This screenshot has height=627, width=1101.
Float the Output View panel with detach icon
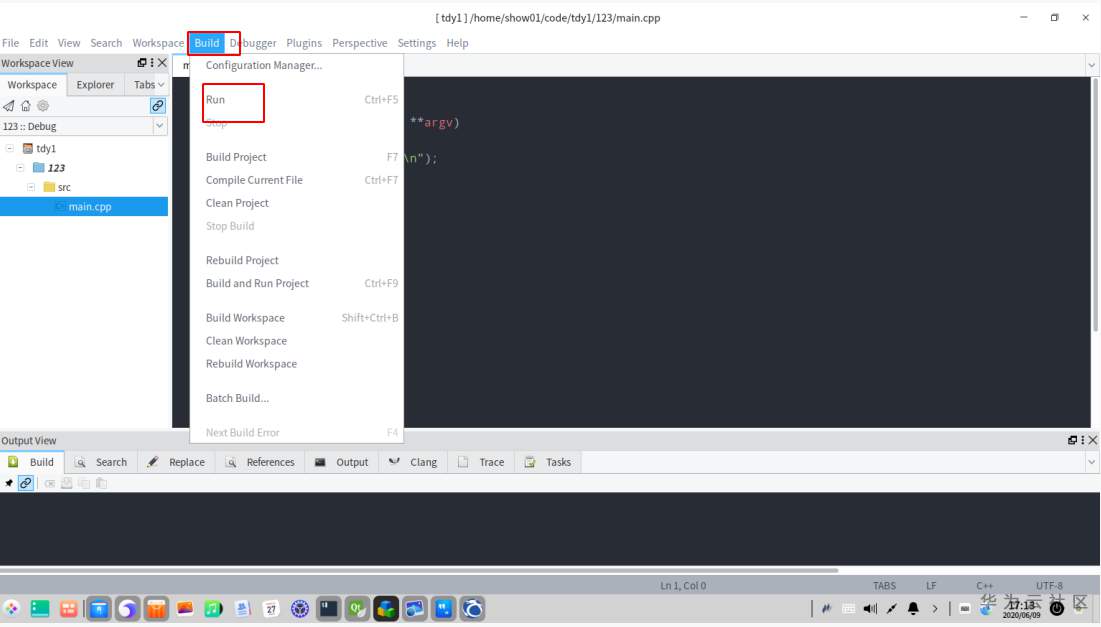[x=1072, y=440]
